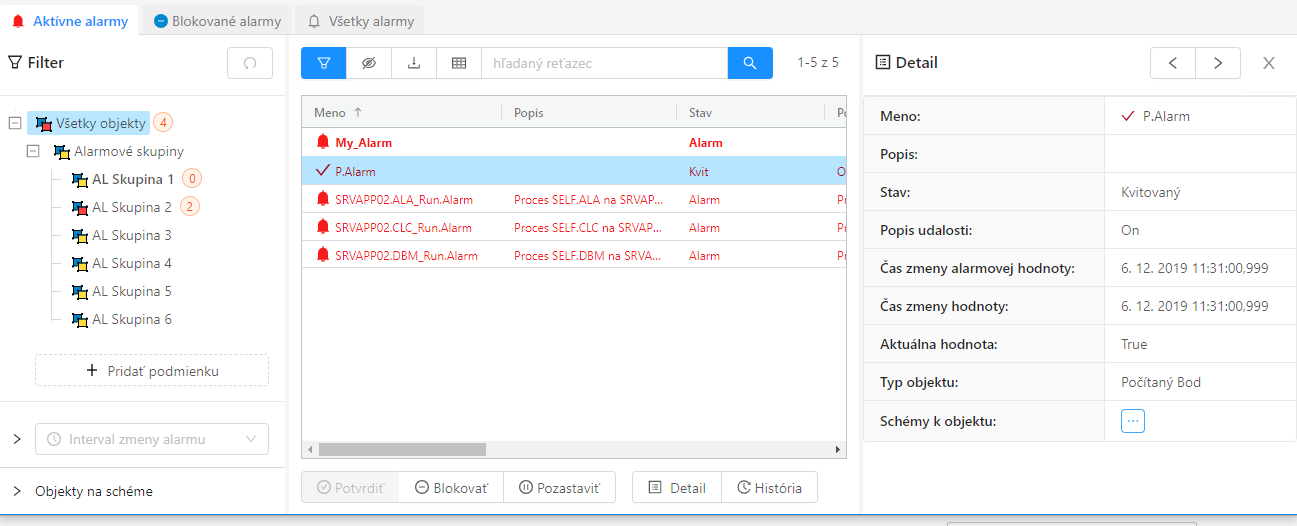Image resolution: width=1297 pixels, height=526 pixels.
Task: Go to next alarm detail arrow
Action: point(1218,63)
